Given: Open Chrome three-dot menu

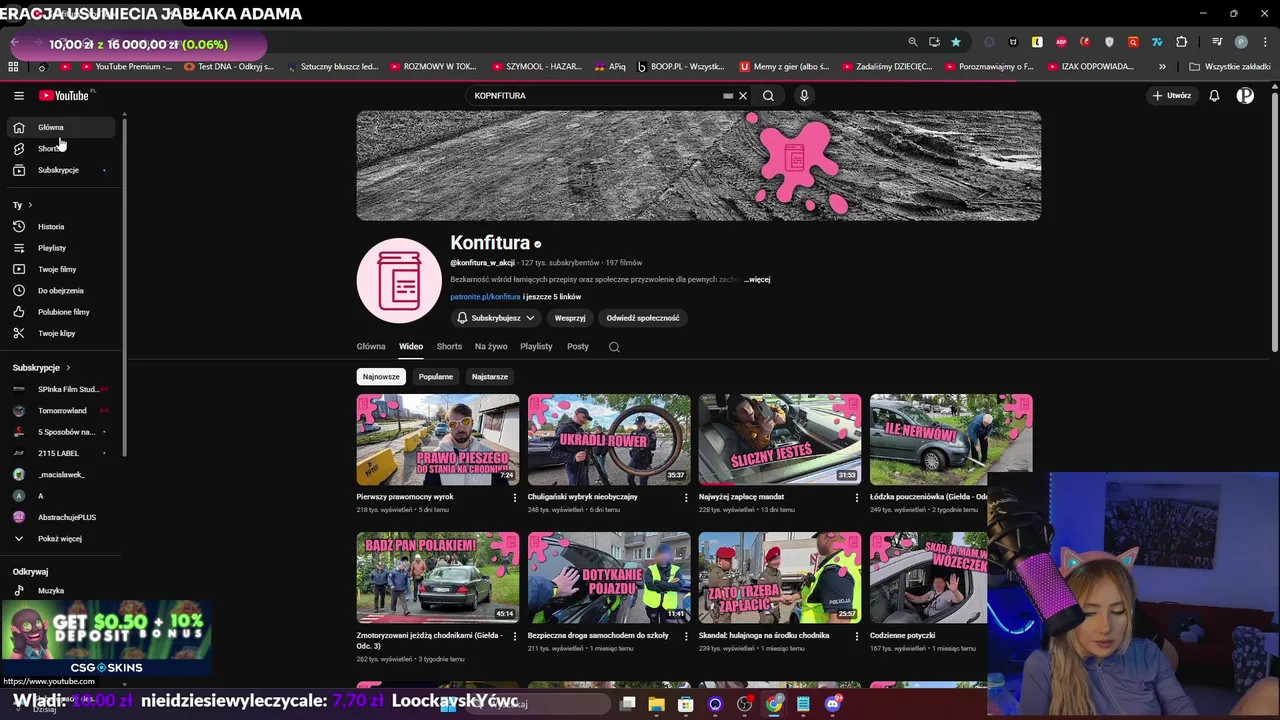Looking at the screenshot, I should tap(1264, 42).
